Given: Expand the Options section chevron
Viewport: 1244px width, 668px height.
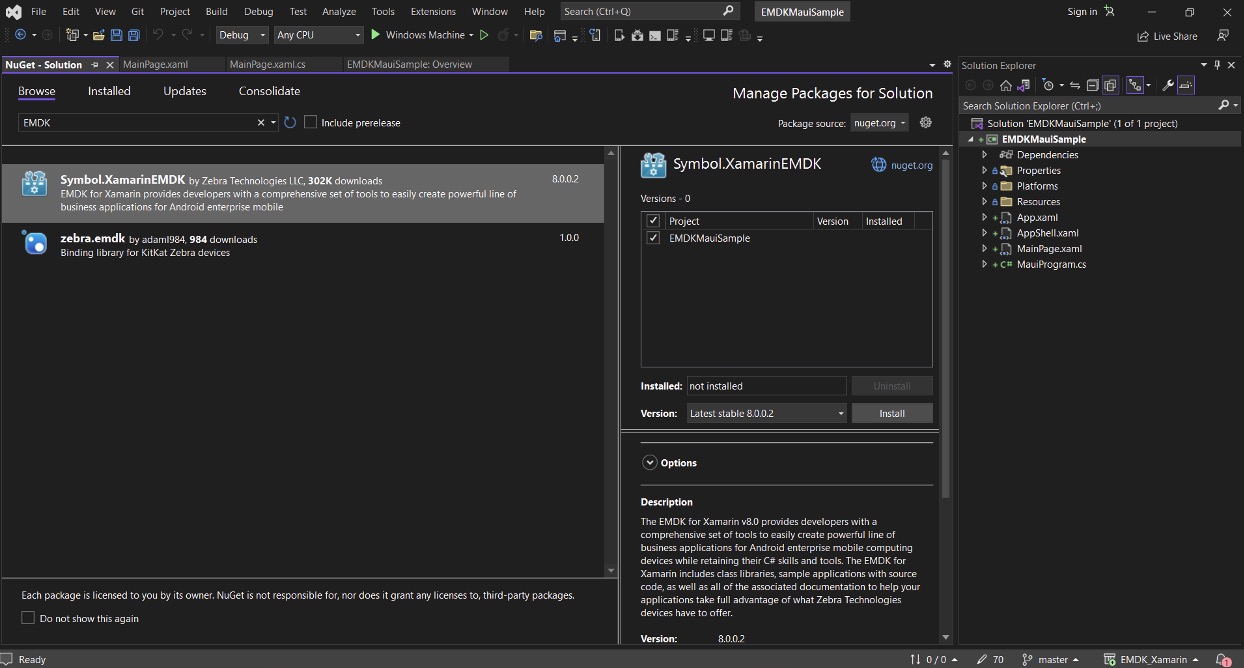Looking at the screenshot, I should (650, 463).
